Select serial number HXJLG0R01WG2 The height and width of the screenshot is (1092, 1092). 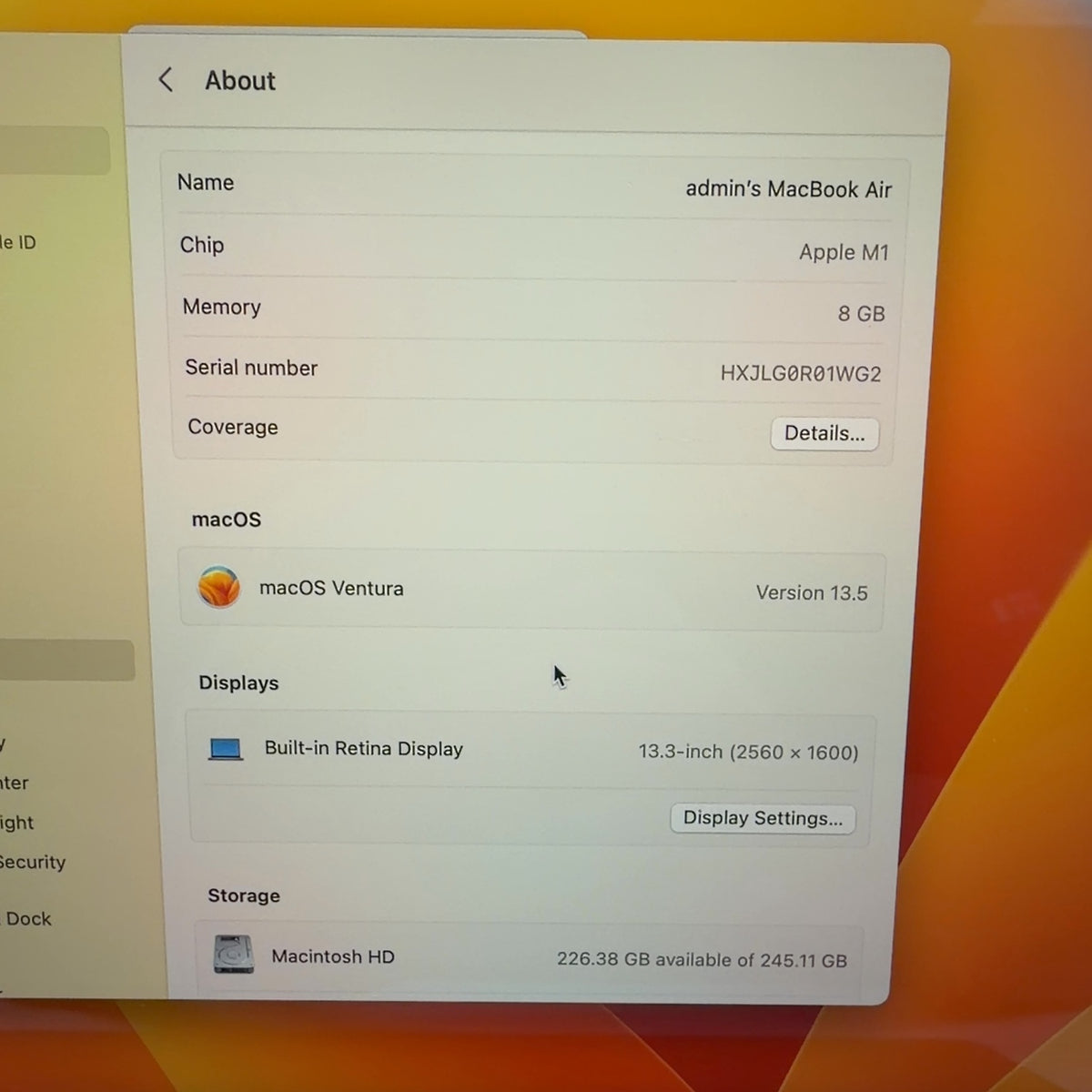(801, 373)
